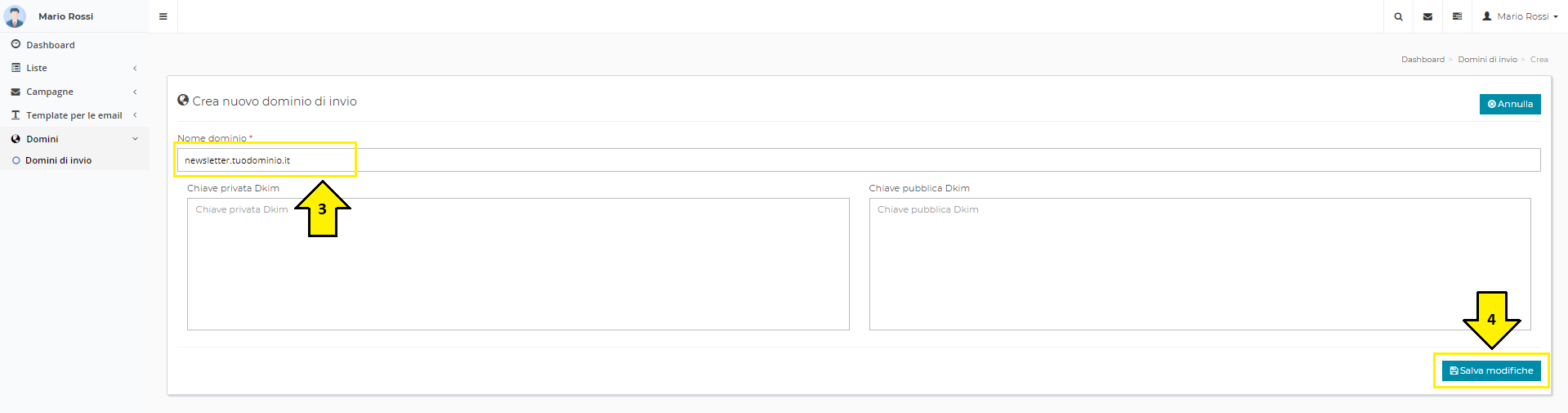Collapse the Domini menu section

pos(135,139)
